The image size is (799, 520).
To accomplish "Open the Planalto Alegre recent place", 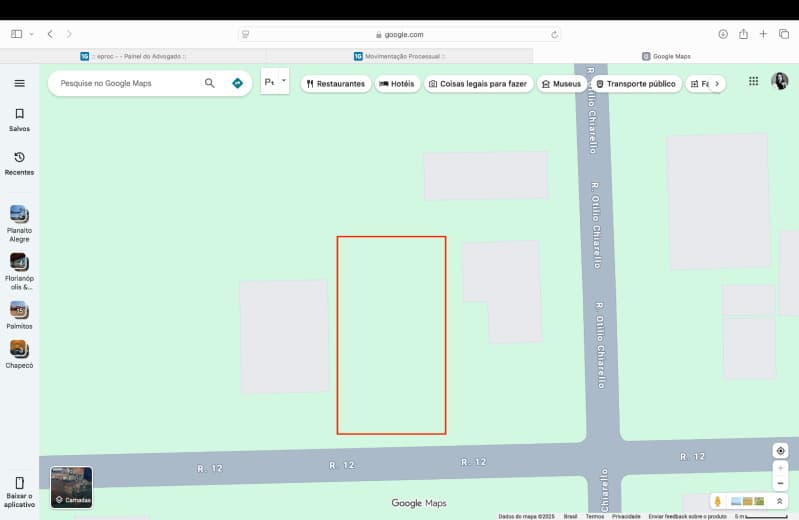I will [x=19, y=223].
